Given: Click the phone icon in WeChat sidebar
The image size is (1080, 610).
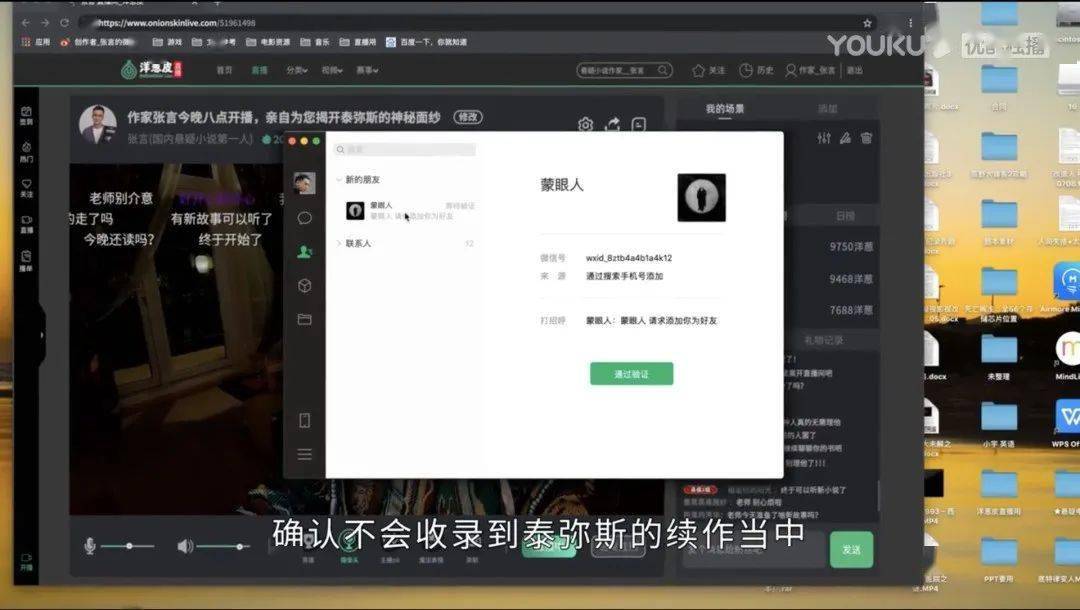Looking at the screenshot, I should click(304, 420).
